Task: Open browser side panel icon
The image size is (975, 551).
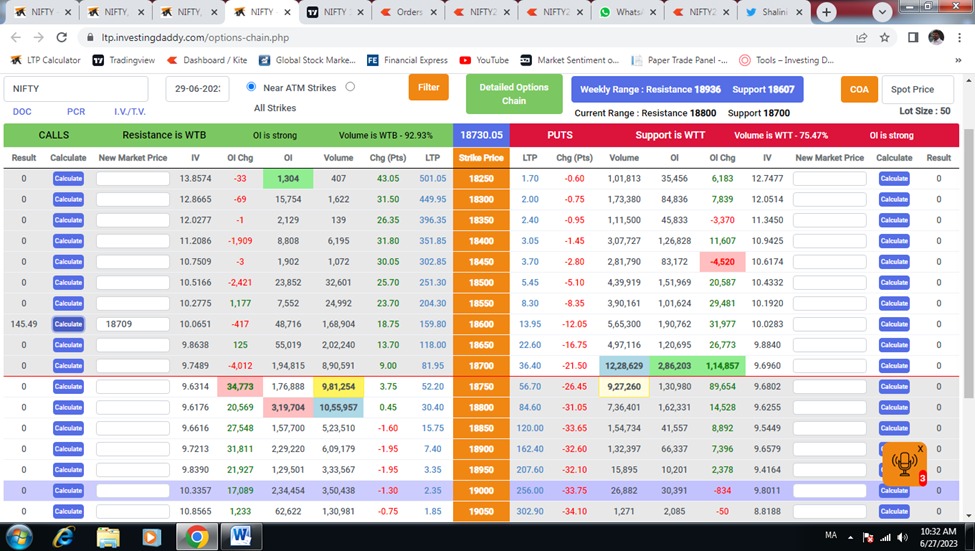Action: tap(913, 37)
